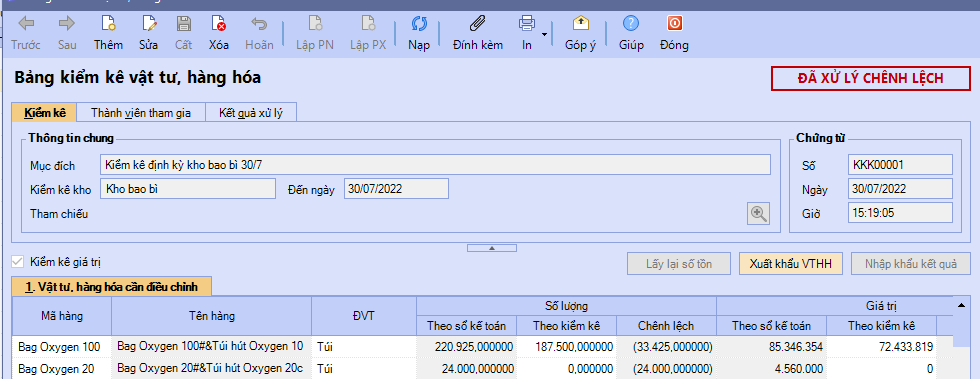Click the Xuất khẩu VTHH button
The height and width of the screenshot is (379, 980).
pyautogui.click(x=791, y=264)
